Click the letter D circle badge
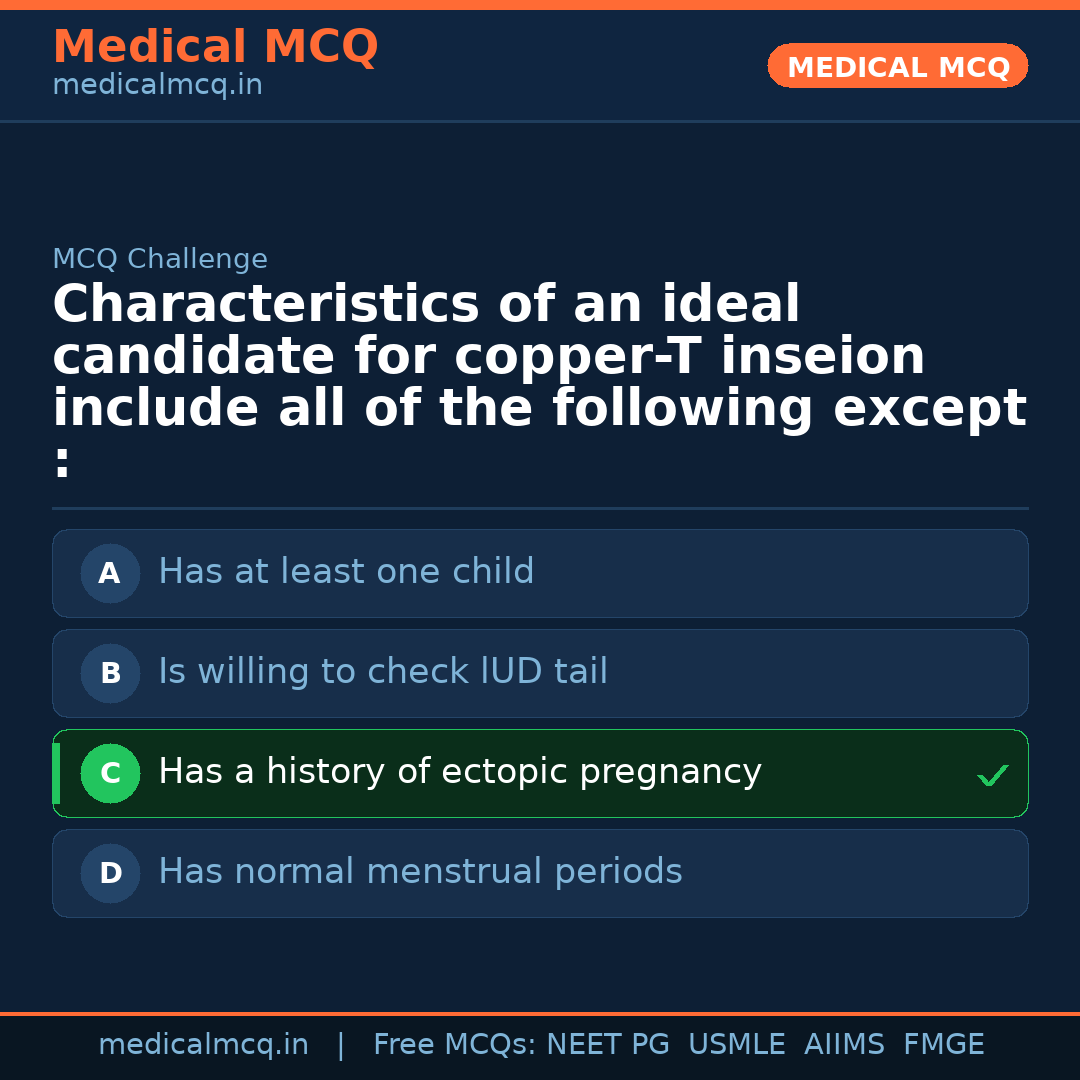Image resolution: width=1080 pixels, height=1080 pixels. pos(110,874)
